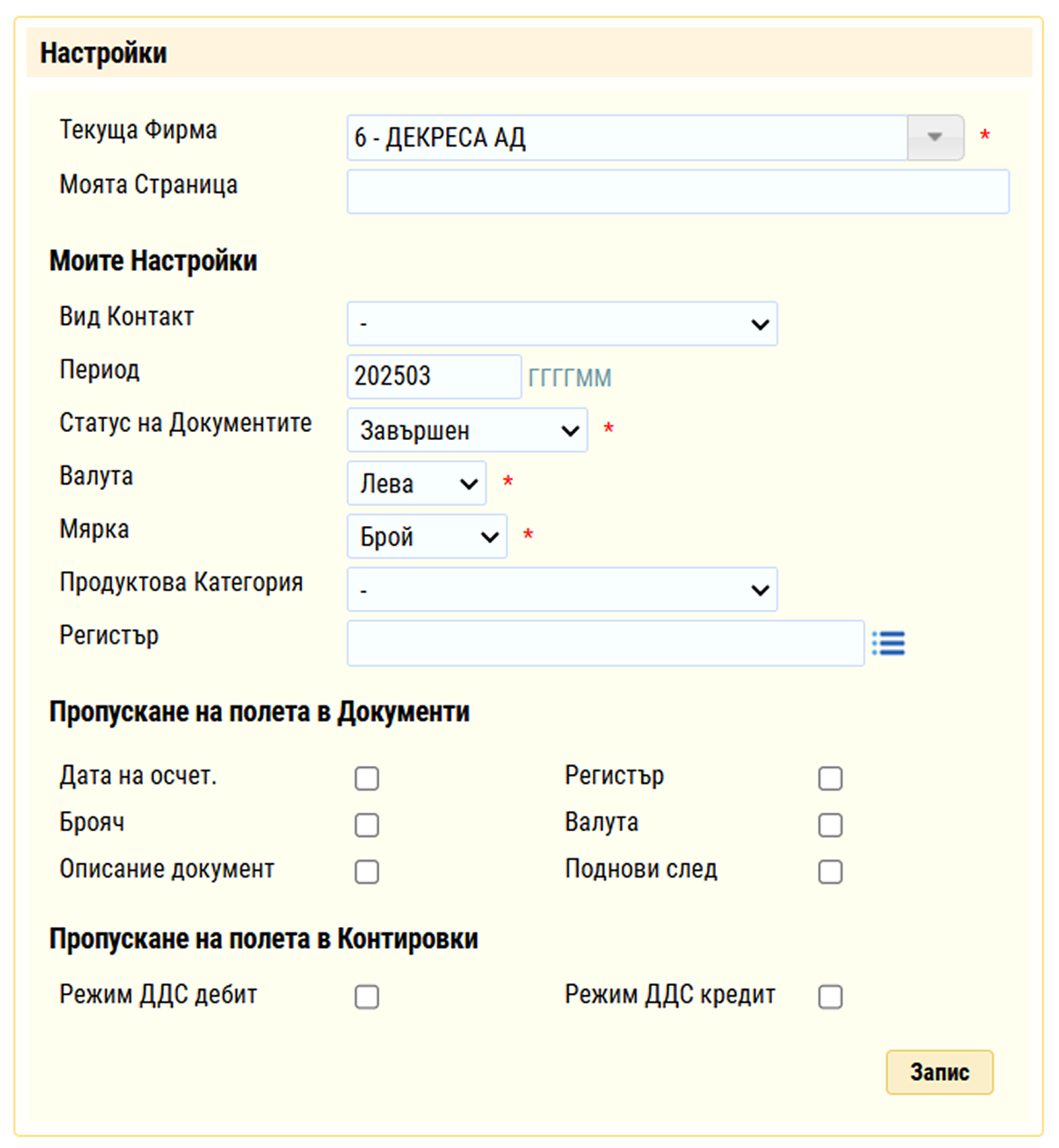Click the Текуща Фирма field with ДЕКРЕСА АД

627,138
